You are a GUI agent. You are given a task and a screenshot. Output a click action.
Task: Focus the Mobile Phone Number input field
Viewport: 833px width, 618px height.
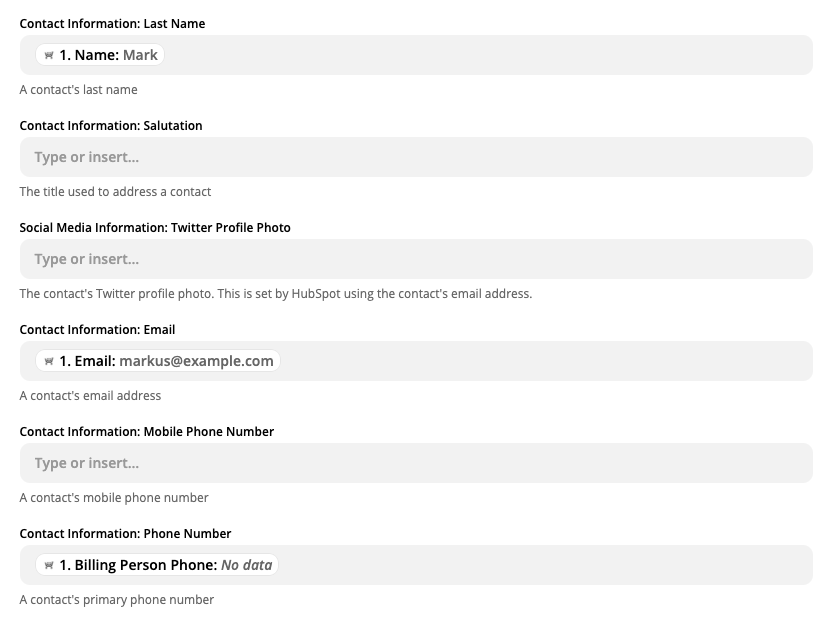click(x=416, y=463)
